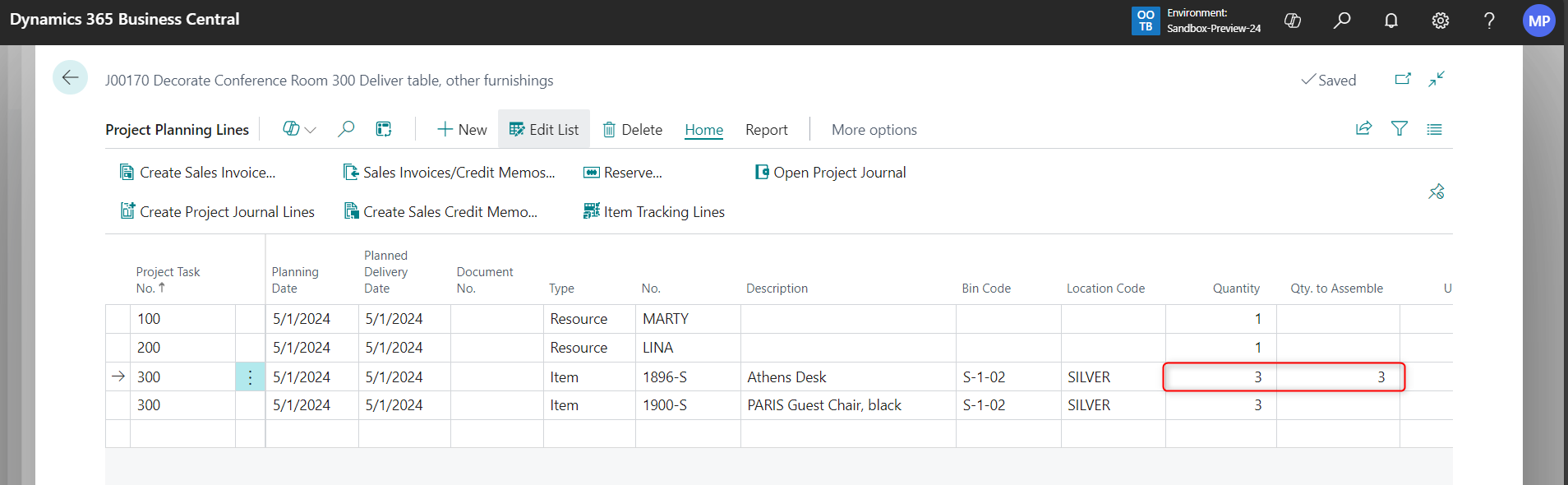The width and height of the screenshot is (1568, 485).
Task: Click the pin action bar icon
Action: (1437, 192)
